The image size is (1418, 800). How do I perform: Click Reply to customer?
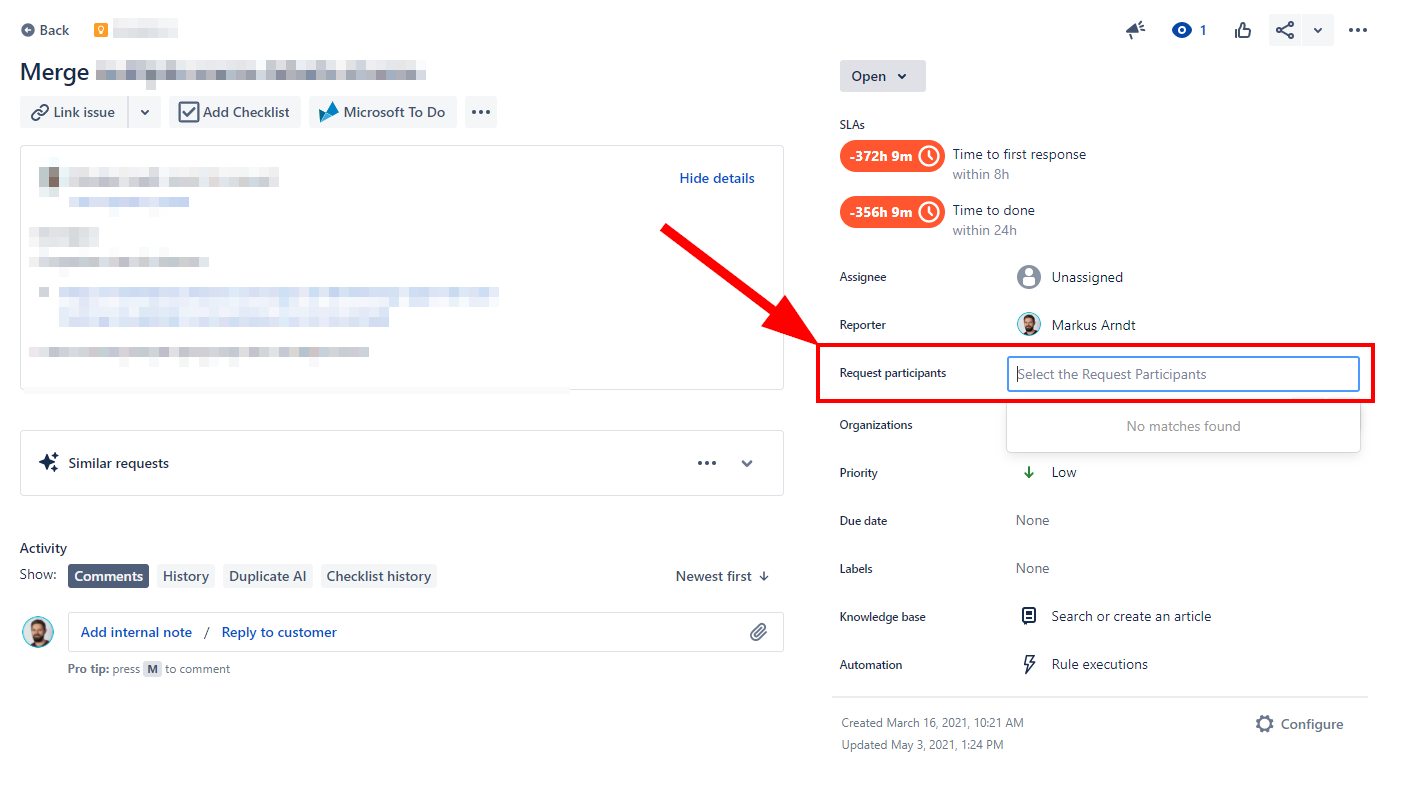point(278,632)
